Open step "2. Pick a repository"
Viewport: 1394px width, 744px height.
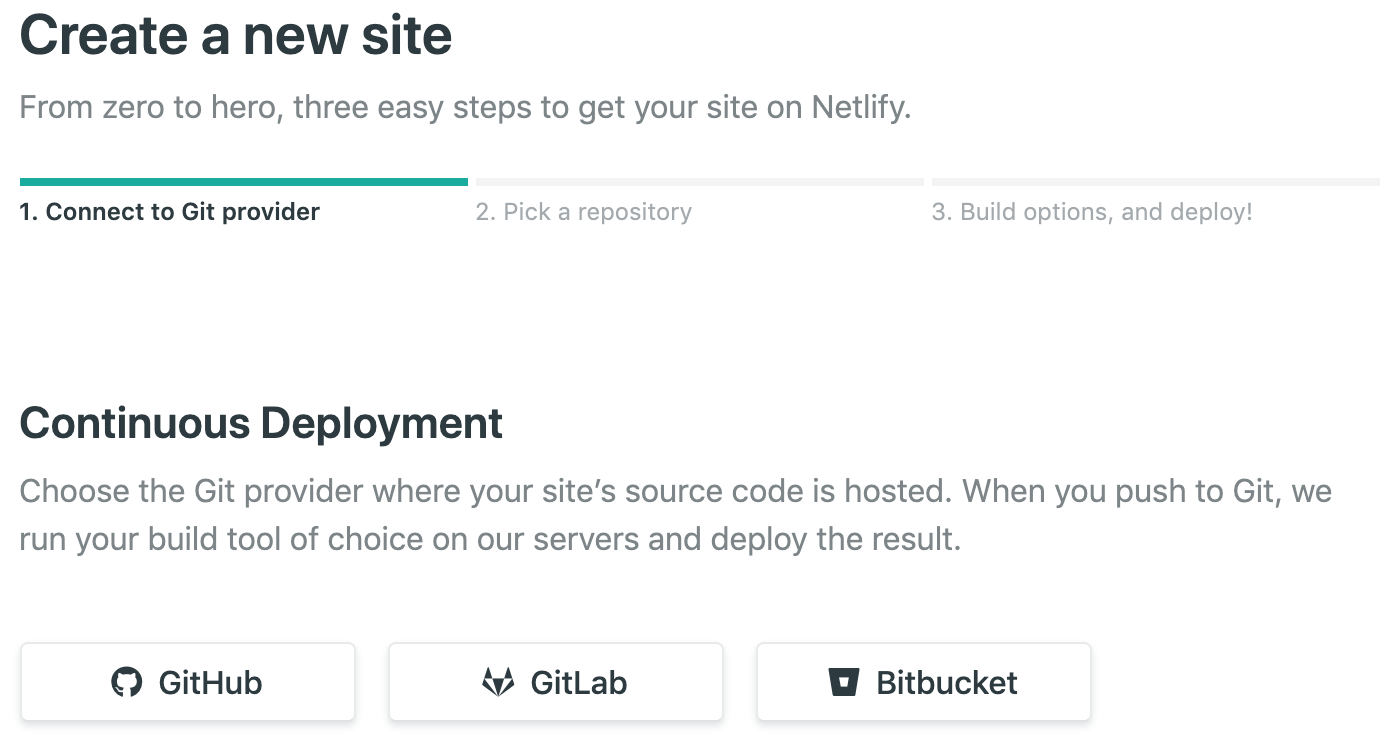coord(584,211)
